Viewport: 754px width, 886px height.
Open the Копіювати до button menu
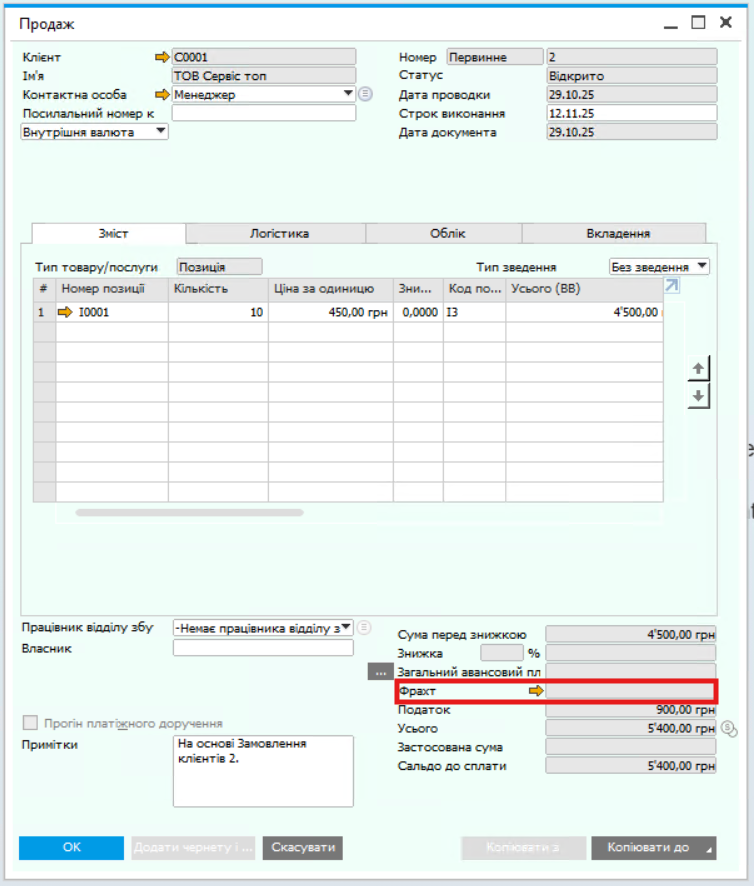654,847
